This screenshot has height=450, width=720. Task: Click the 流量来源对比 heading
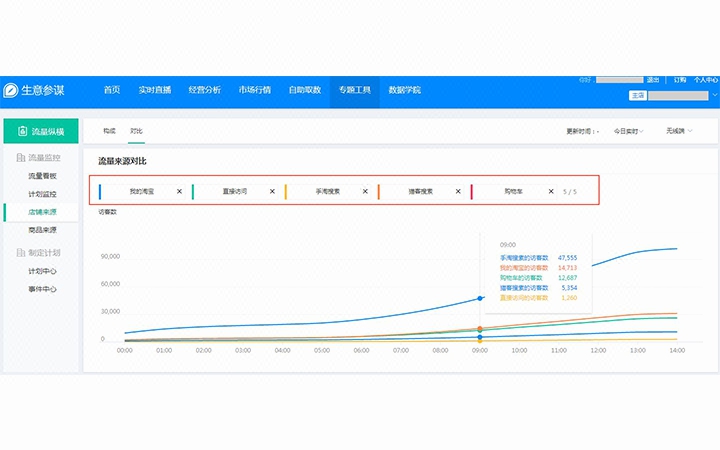click(122, 161)
